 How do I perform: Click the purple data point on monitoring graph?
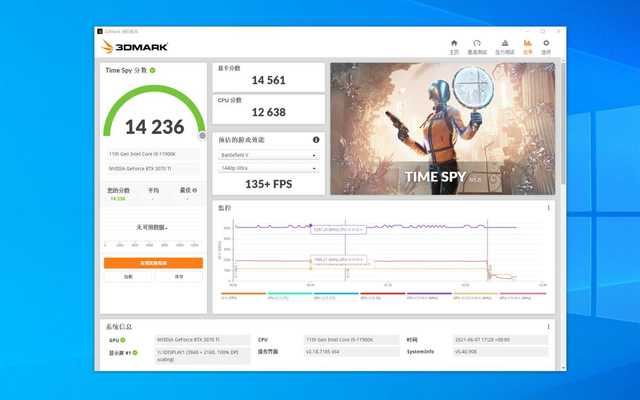tap(311, 225)
